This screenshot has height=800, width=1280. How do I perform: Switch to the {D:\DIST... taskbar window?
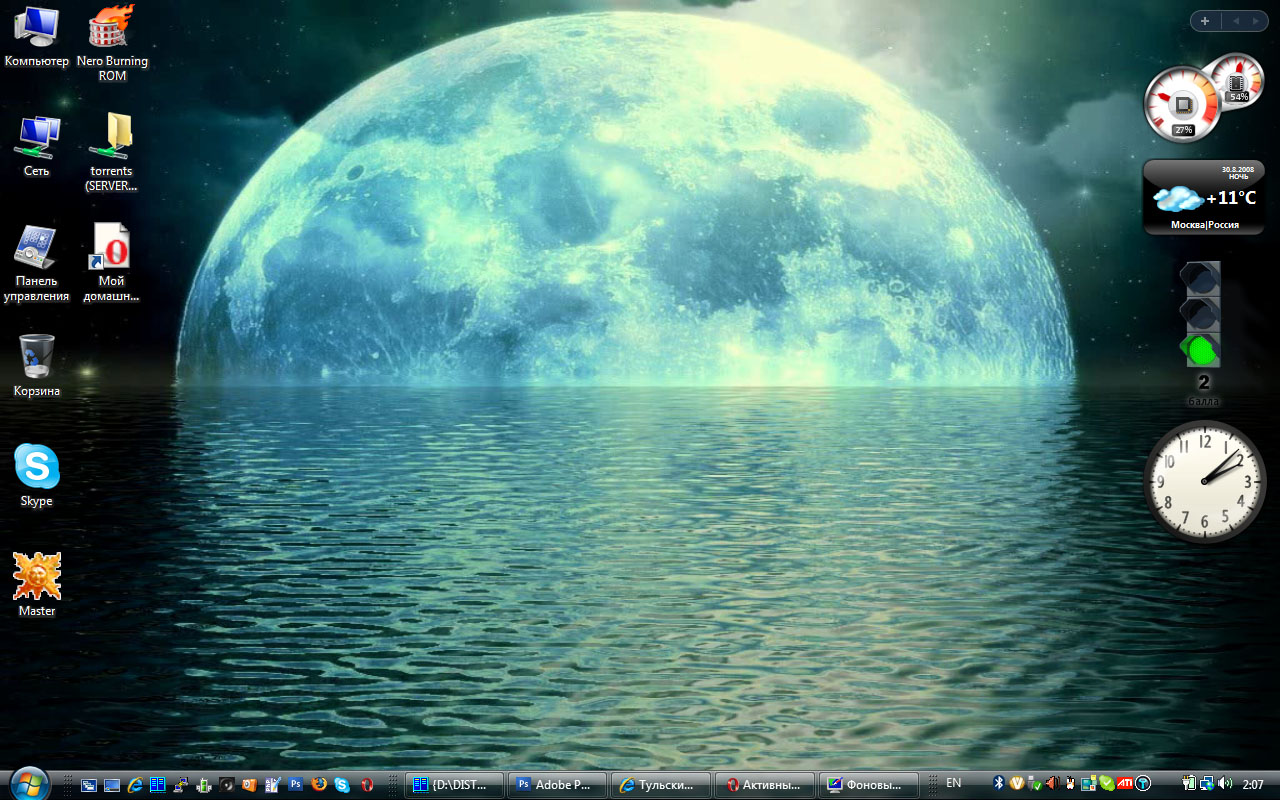(454, 785)
